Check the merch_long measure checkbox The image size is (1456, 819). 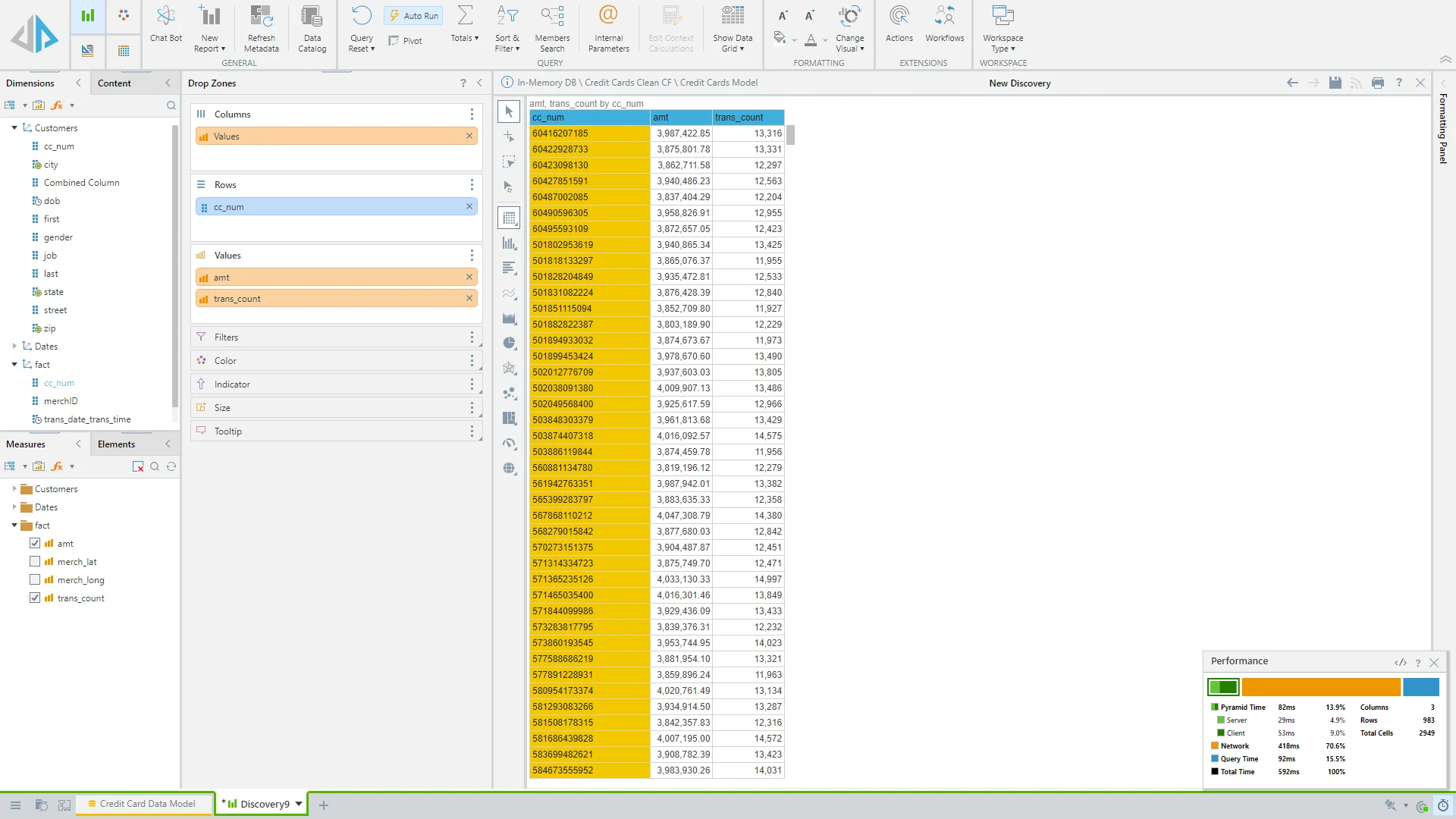[35, 579]
